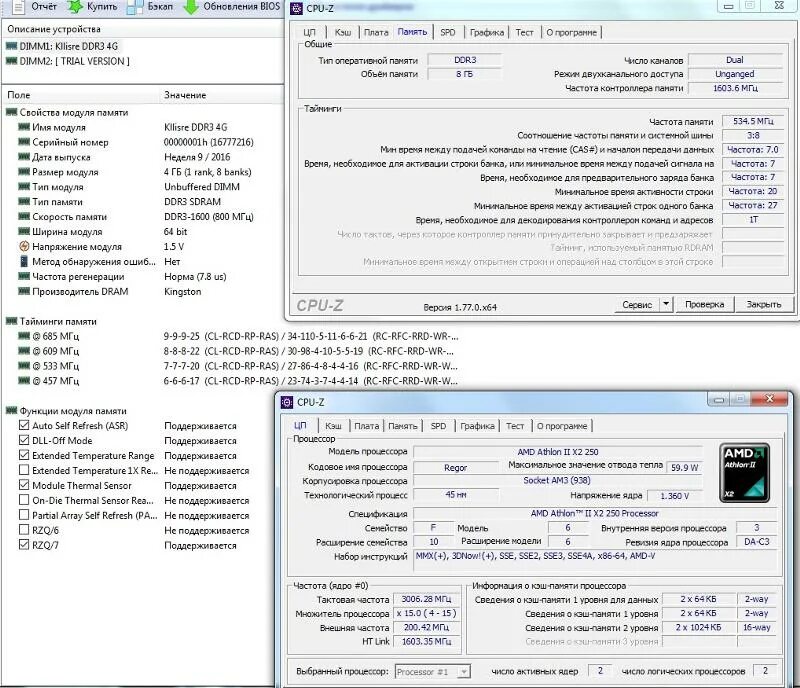Click the AMD Athlon II X2 logo
The height and width of the screenshot is (688, 800).
tap(744, 473)
